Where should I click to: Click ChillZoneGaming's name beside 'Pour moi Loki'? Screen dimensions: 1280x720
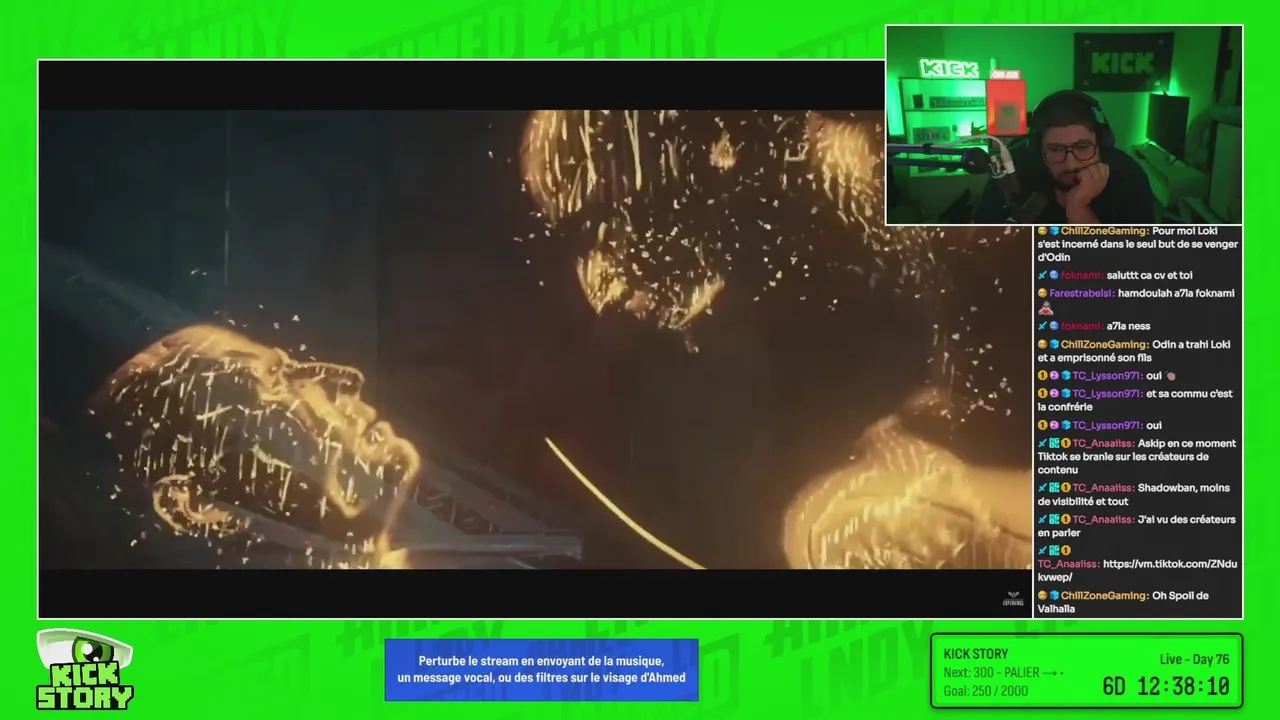coord(1105,231)
